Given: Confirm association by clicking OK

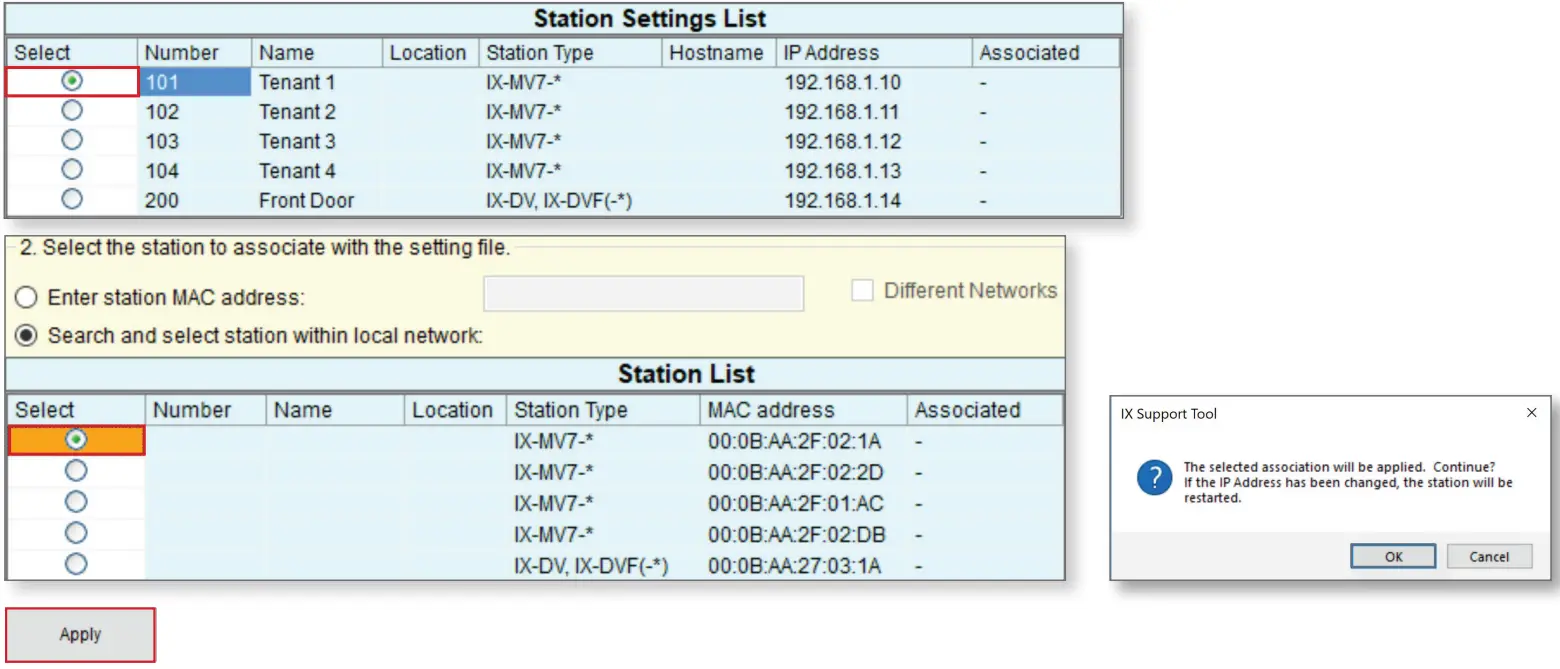Looking at the screenshot, I should tap(1393, 556).
